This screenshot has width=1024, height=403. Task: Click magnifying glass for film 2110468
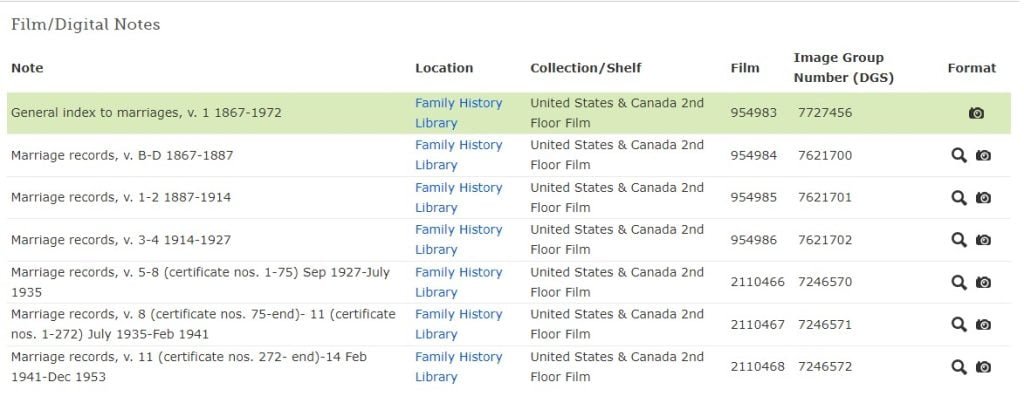958,366
